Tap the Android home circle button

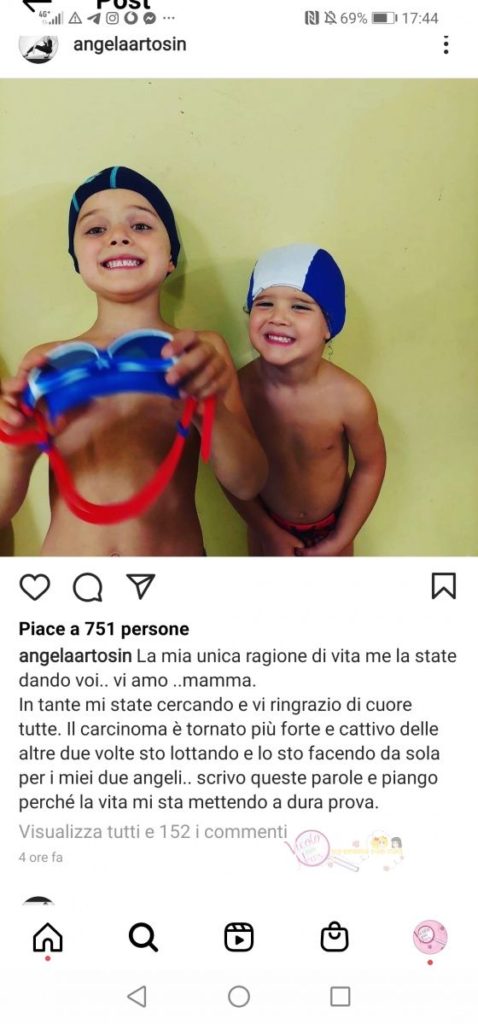click(x=239, y=996)
